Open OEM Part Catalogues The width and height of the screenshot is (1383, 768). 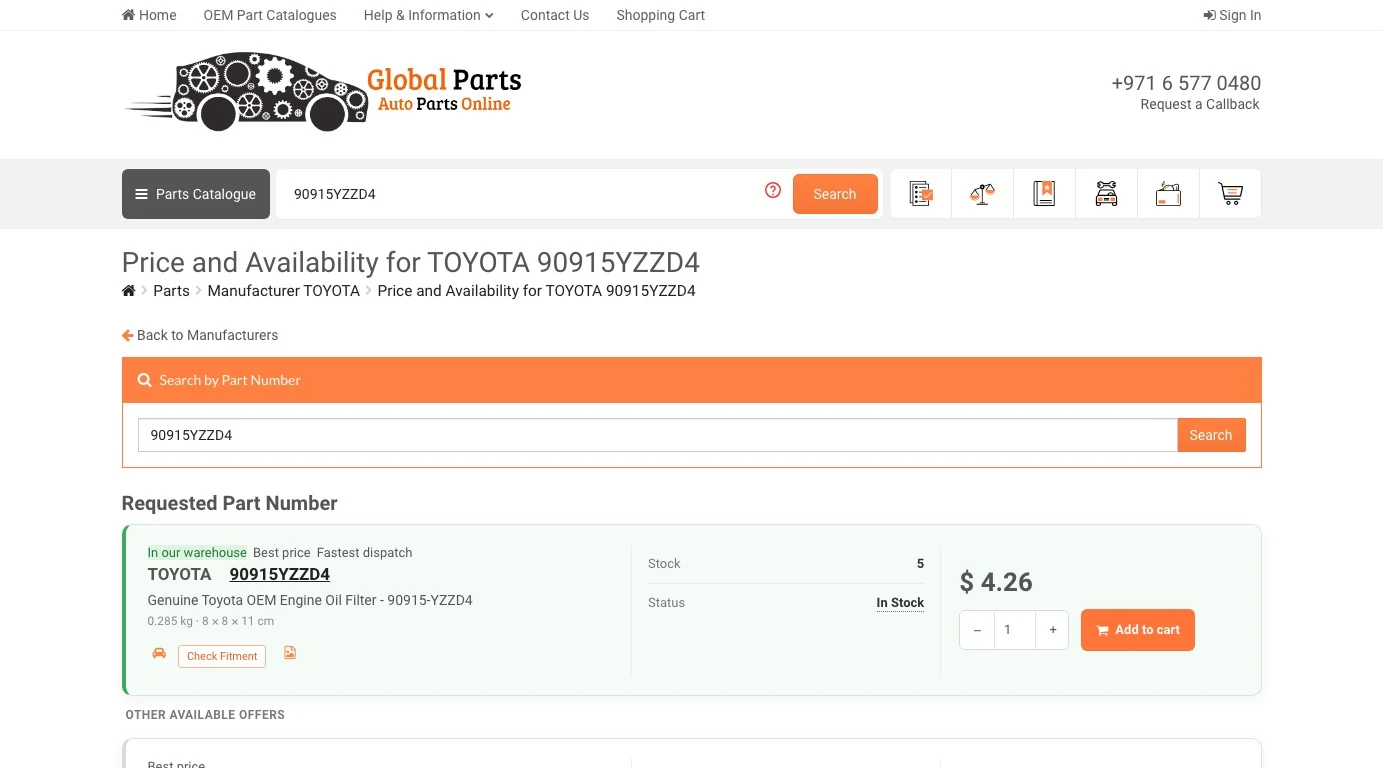point(270,15)
